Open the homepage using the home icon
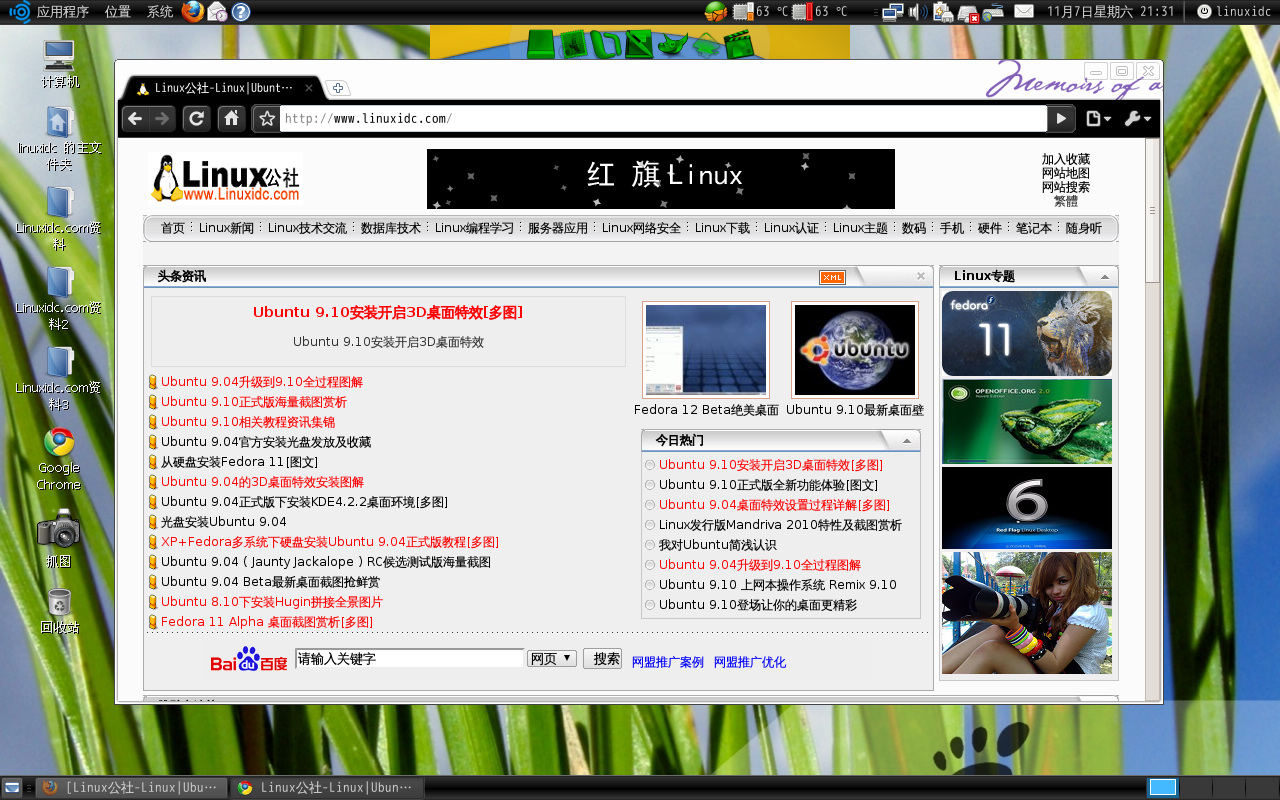Image resolution: width=1280 pixels, height=800 pixels. [232, 118]
